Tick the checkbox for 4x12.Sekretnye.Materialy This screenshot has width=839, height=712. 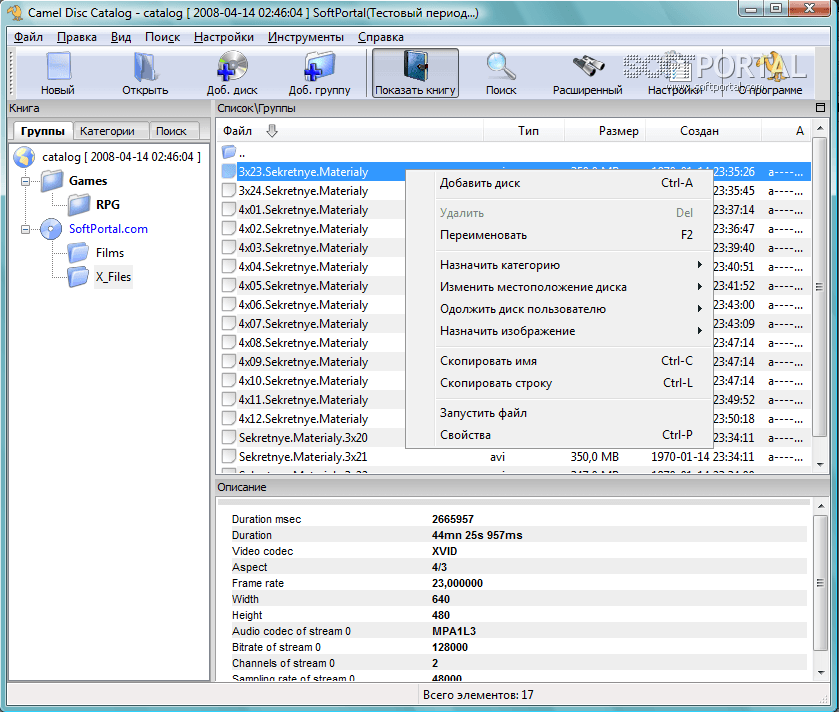tap(229, 418)
